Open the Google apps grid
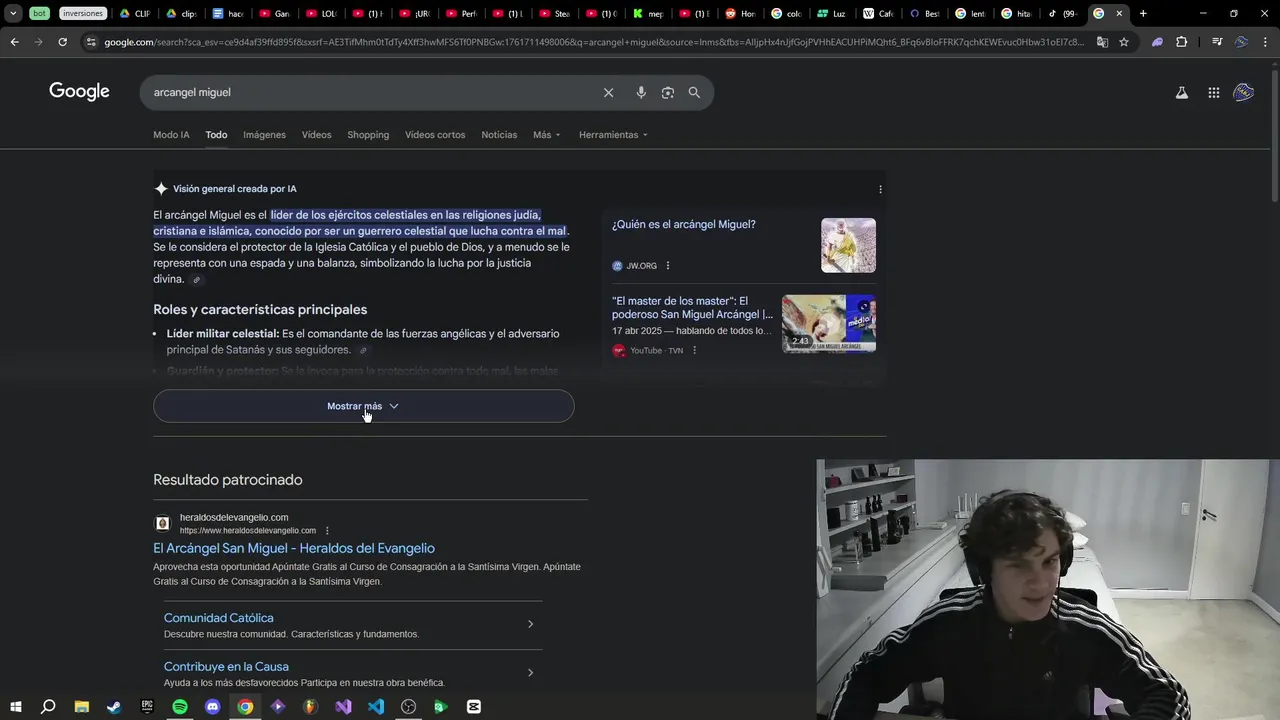Screen dimensions: 1280x720 pyautogui.click(x=1213, y=93)
